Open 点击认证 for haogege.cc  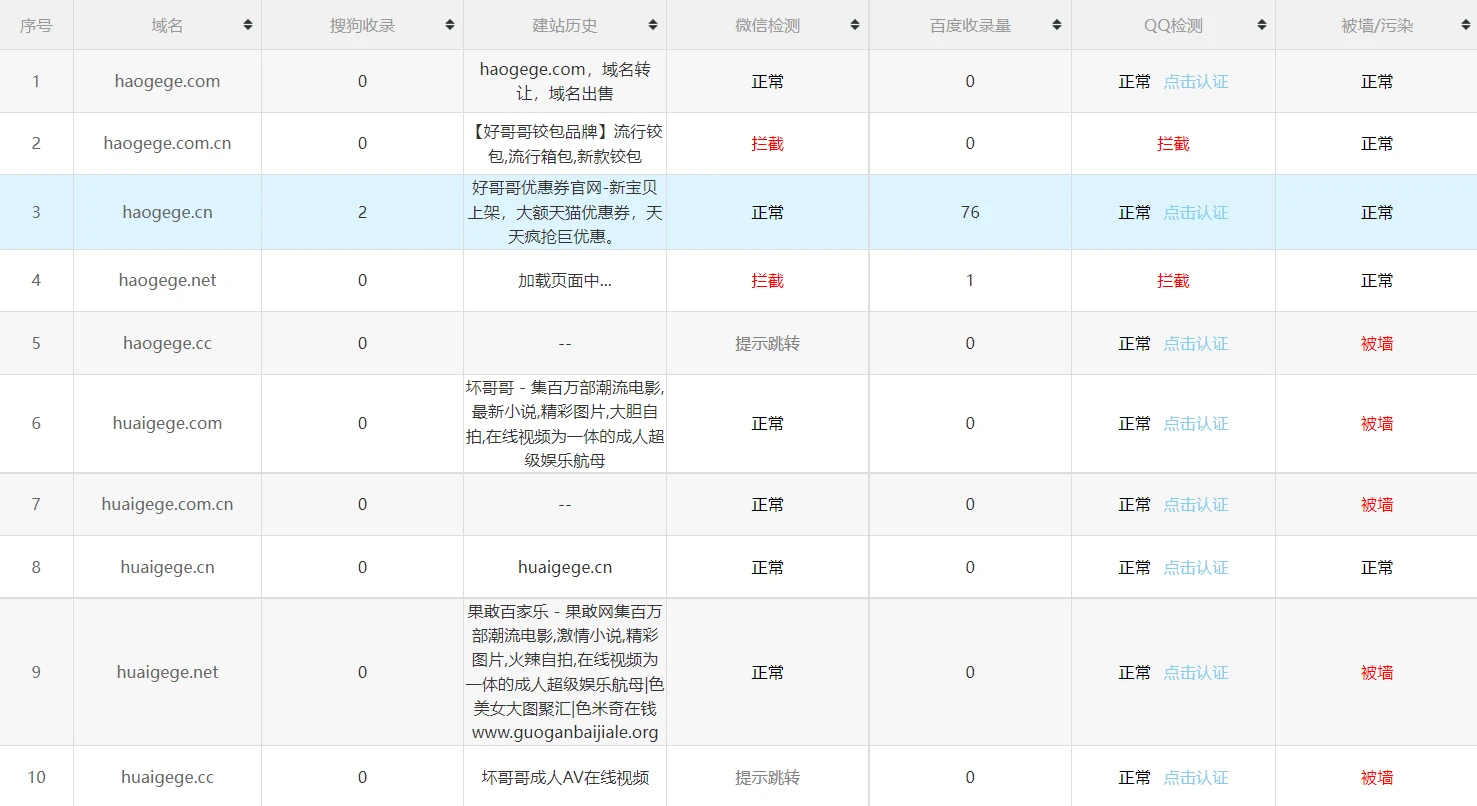[x=1195, y=344]
